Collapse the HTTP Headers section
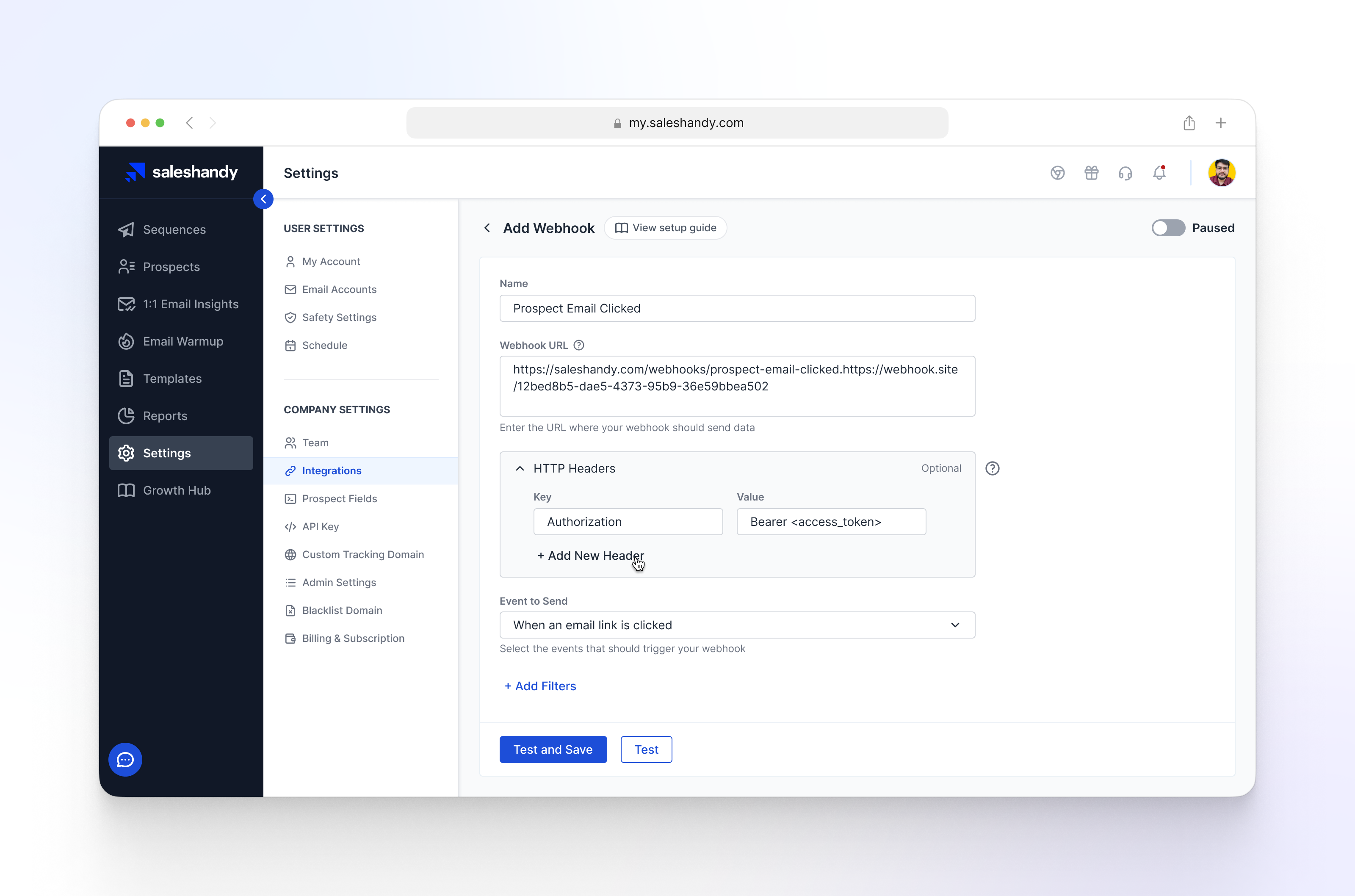 pos(520,468)
